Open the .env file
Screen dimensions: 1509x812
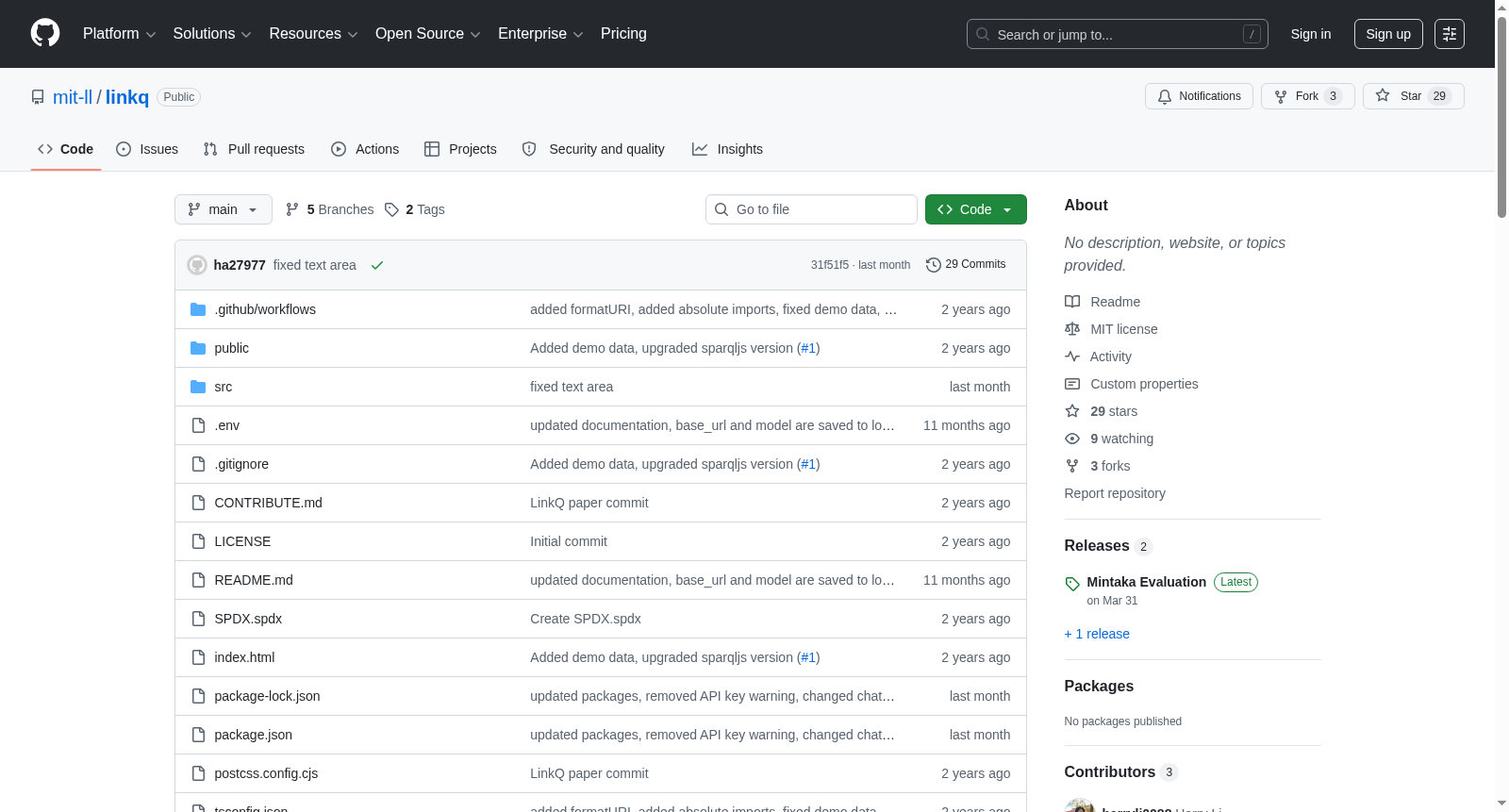[x=226, y=425]
